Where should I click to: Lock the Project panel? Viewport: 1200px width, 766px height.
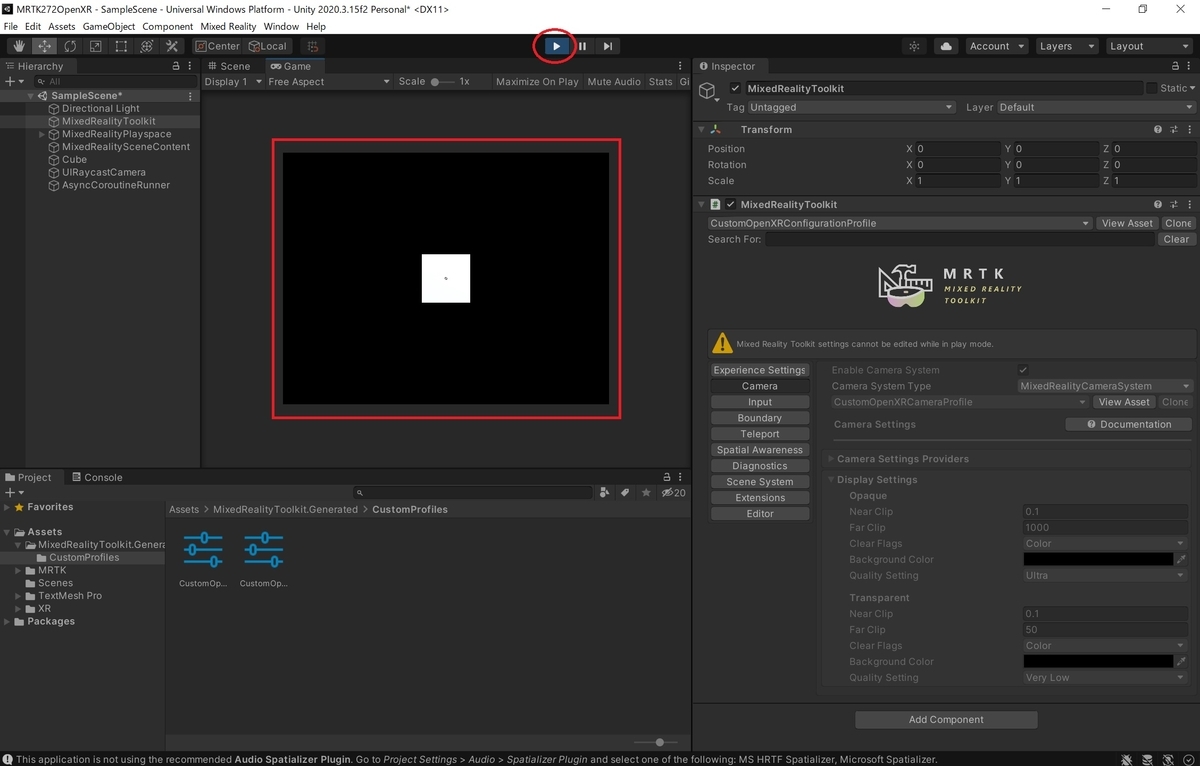click(666, 478)
